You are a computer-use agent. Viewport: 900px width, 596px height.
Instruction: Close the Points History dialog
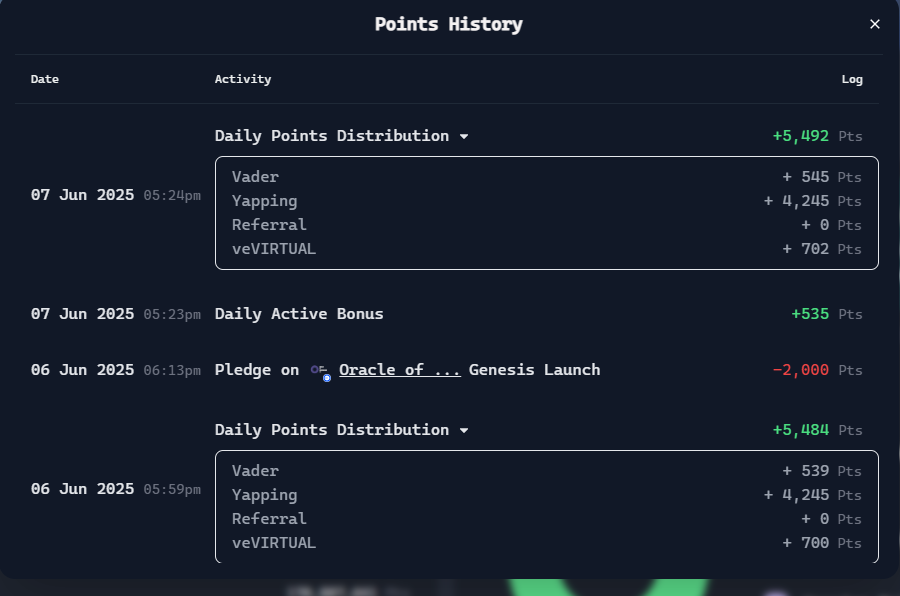pyautogui.click(x=874, y=24)
